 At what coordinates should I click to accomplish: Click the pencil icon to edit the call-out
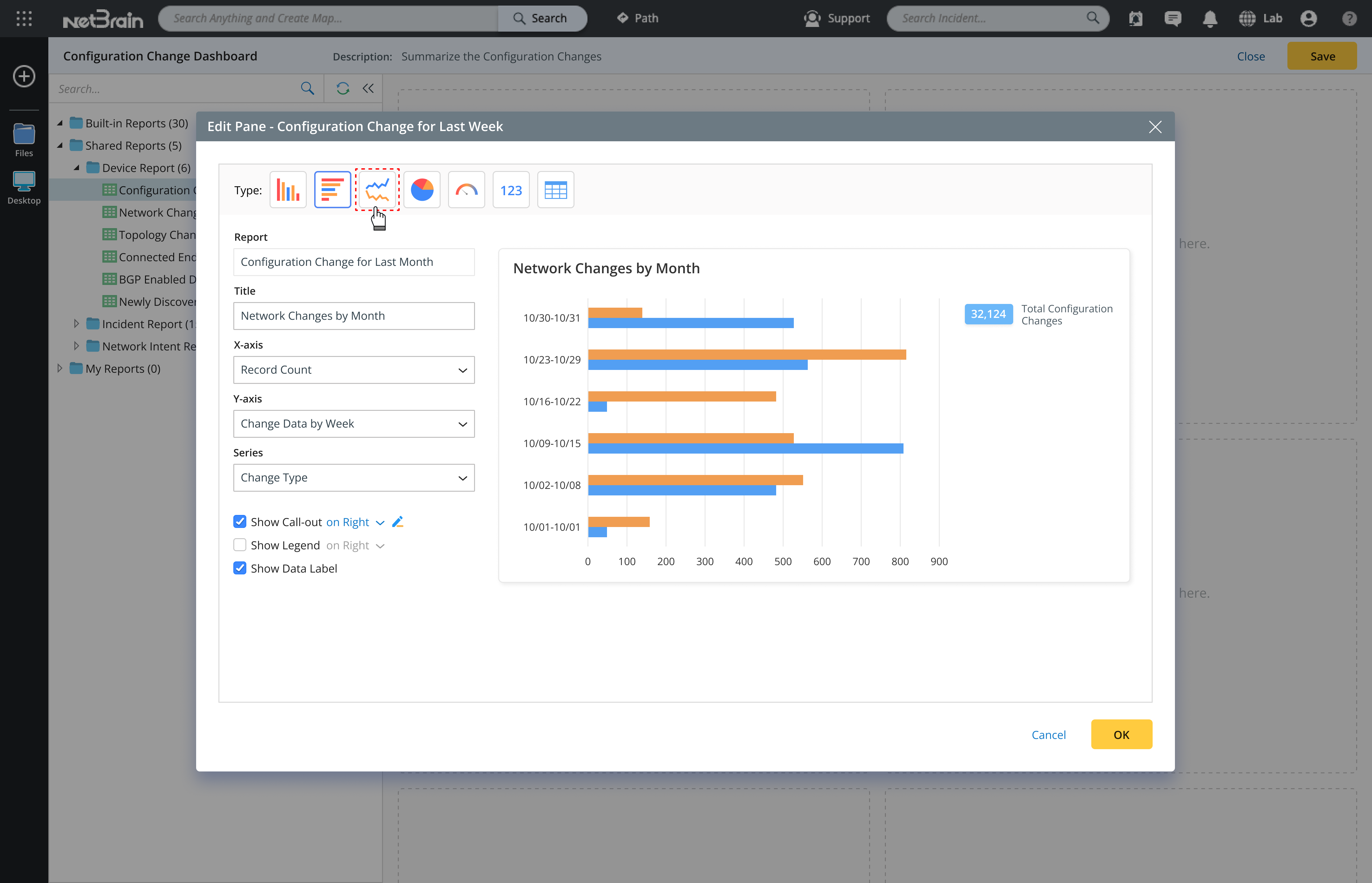click(x=398, y=522)
